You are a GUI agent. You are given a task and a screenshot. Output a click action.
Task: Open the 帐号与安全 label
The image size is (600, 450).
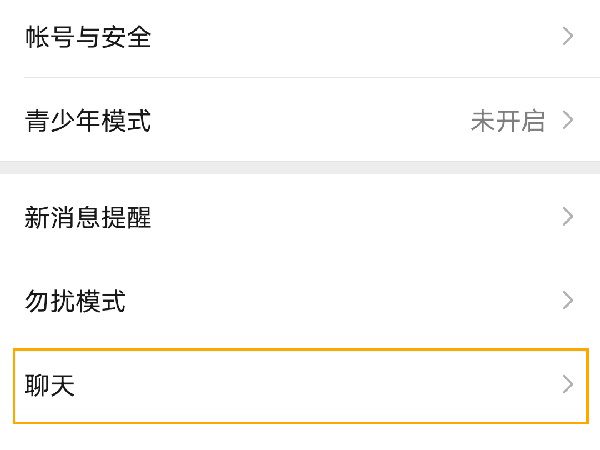click(88, 38)
